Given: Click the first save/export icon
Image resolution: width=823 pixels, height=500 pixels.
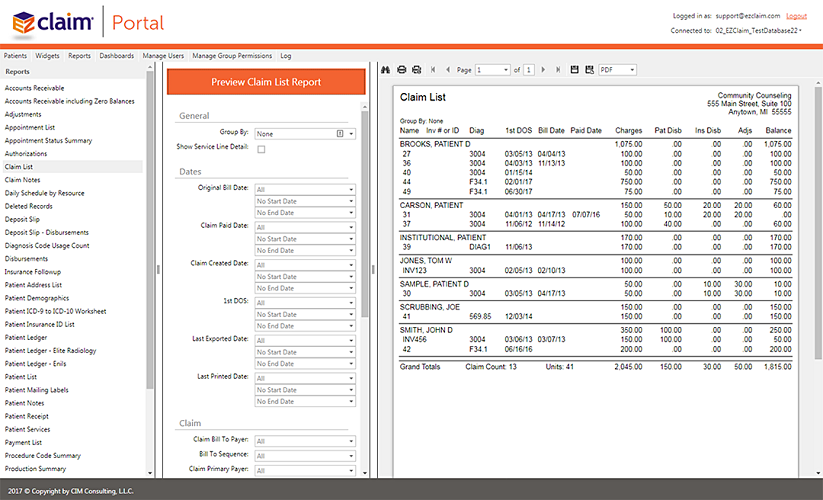Looking at the screenshot, I should (574, 70).
